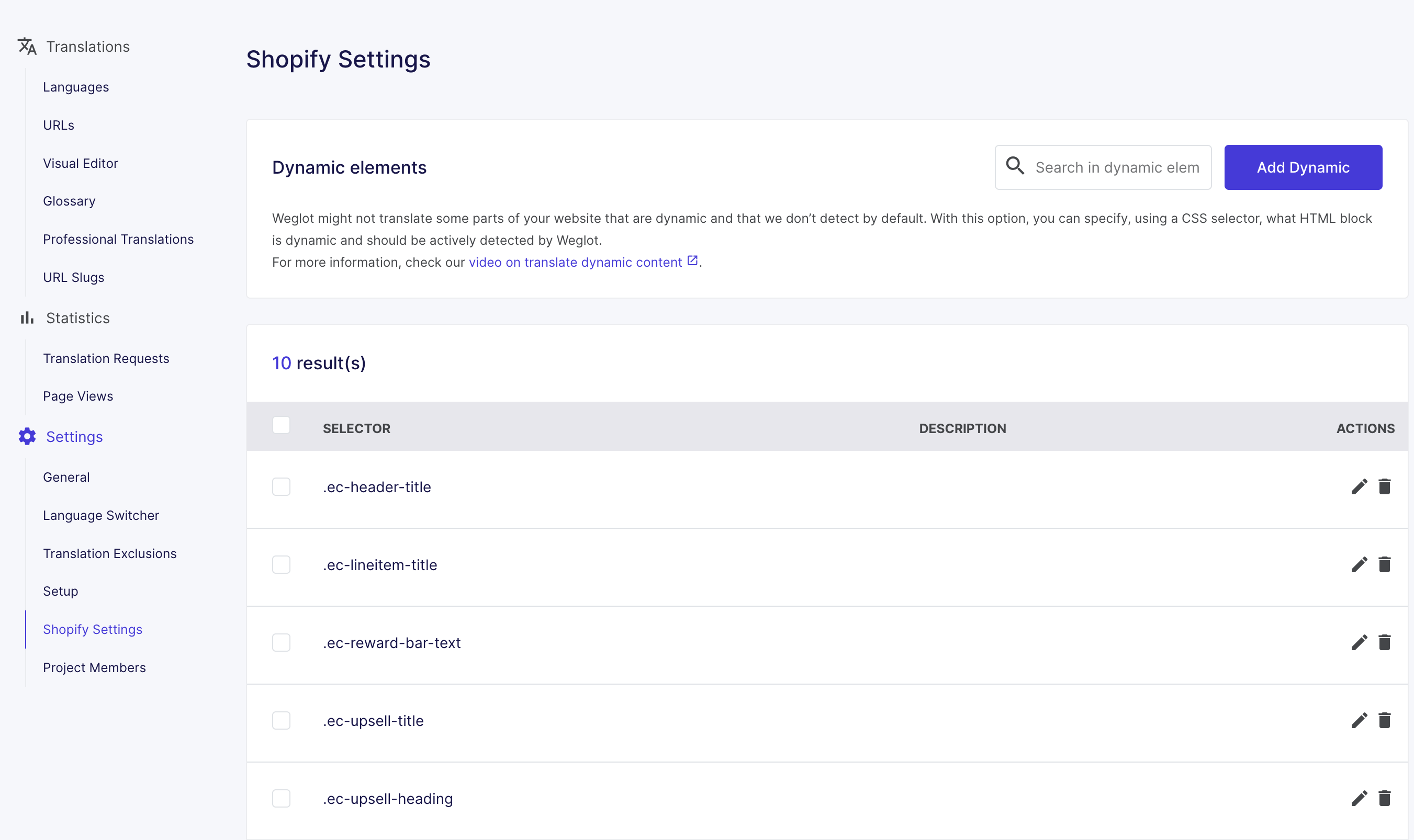Click the .ec-header-title selector text
This screenshot has width=1414, height=840.
point(377,487)
